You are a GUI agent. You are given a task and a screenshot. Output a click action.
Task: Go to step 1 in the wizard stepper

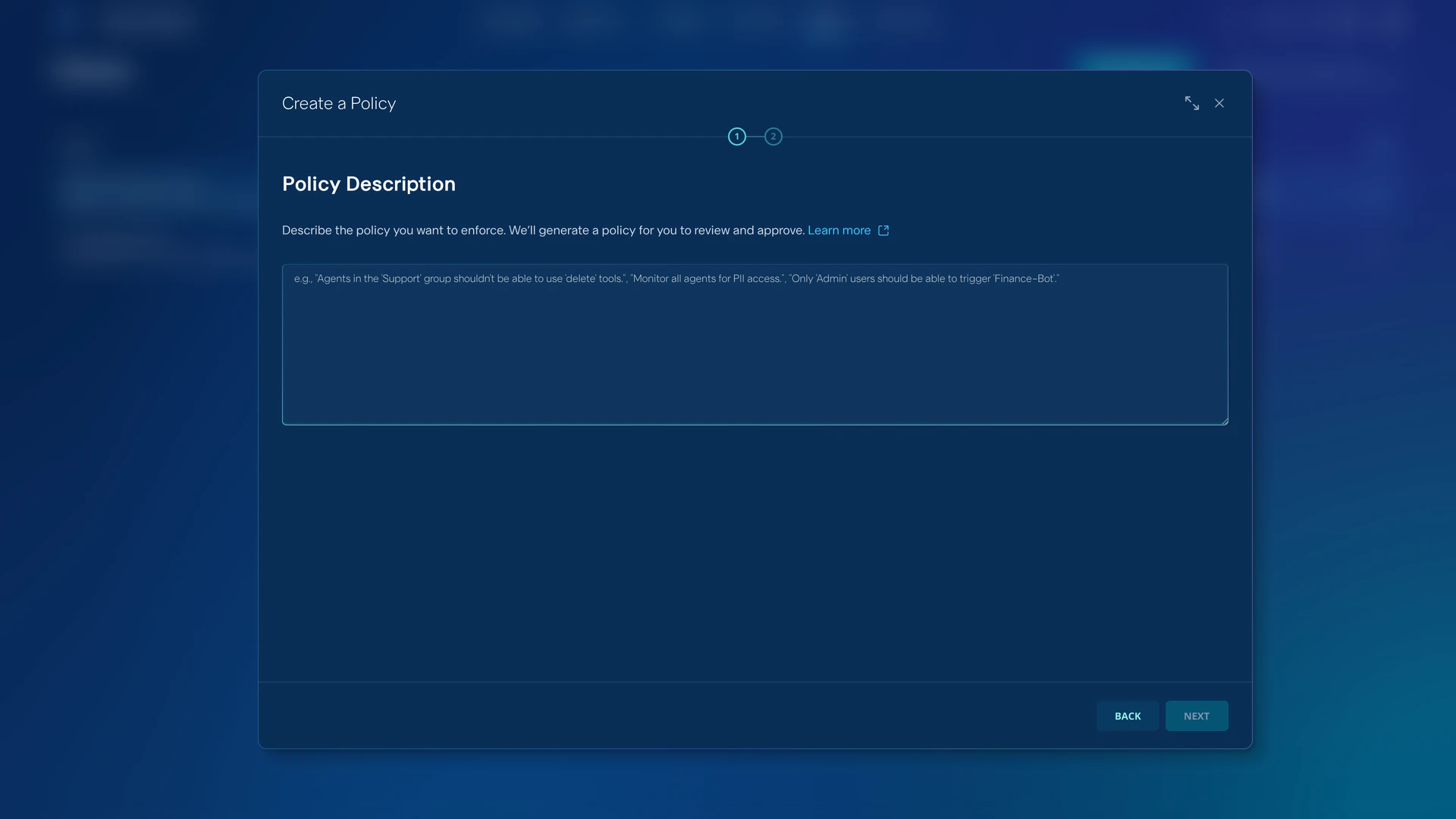click(x=737, y=136)
